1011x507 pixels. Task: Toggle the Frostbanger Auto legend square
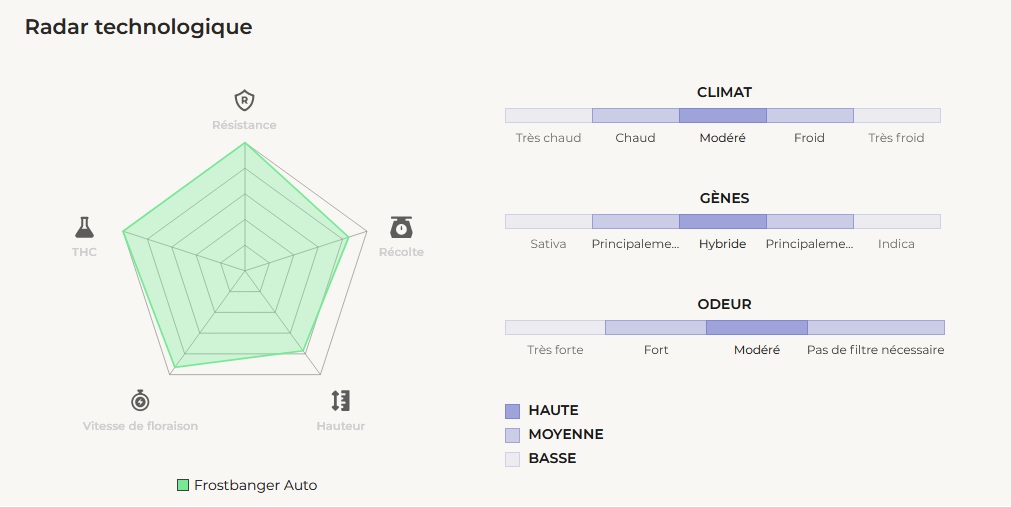point(183,485)
